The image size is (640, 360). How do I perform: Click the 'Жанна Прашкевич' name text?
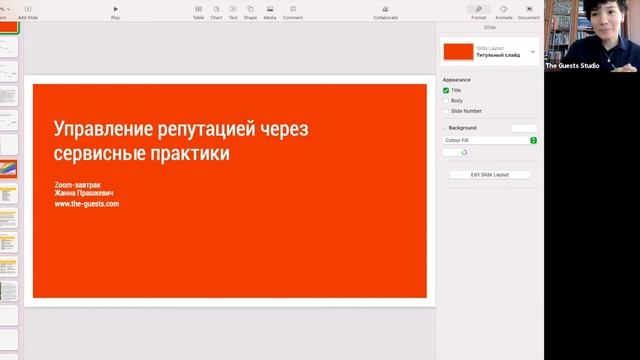84,193
